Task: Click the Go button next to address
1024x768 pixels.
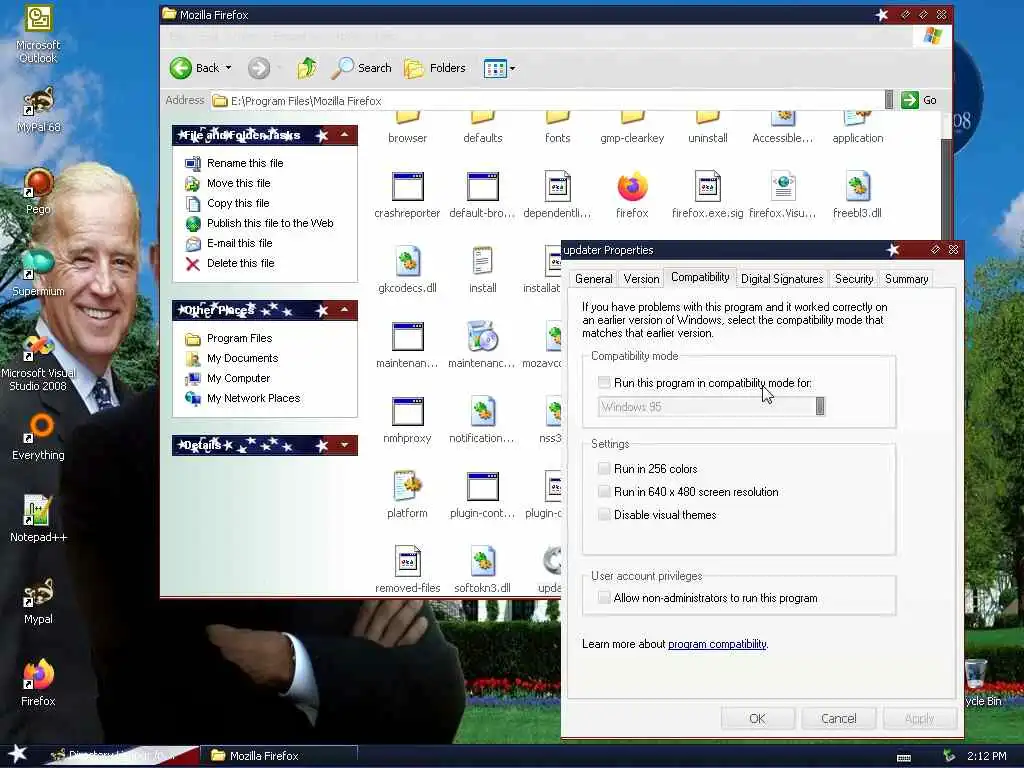Action: (x=920, y=100)
